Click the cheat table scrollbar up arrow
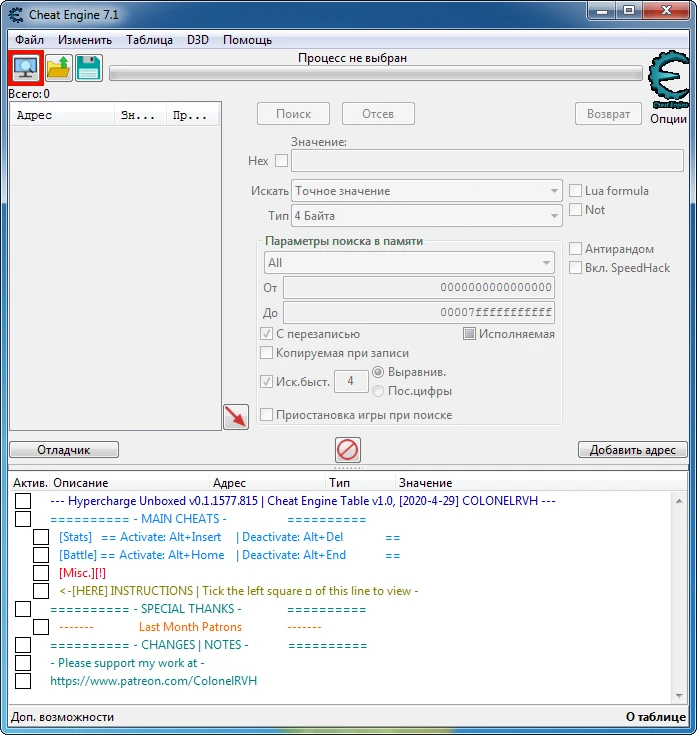697x735 pixels. click(679, 501)
